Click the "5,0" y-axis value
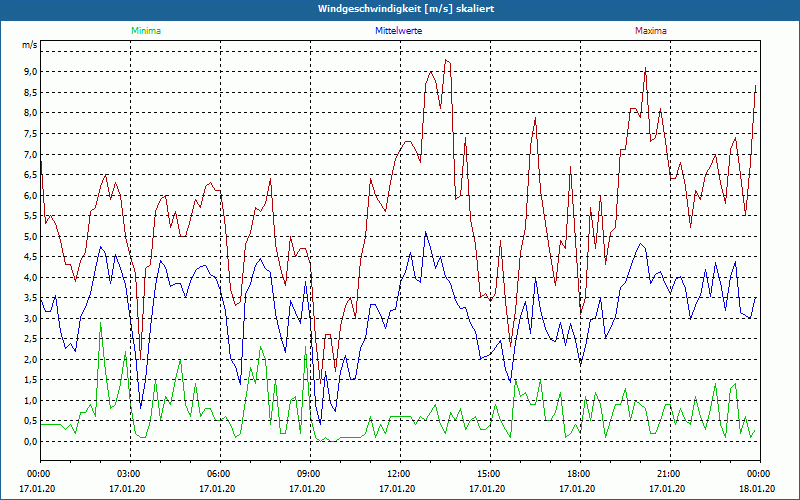800x500 pixels. [31, 236]
